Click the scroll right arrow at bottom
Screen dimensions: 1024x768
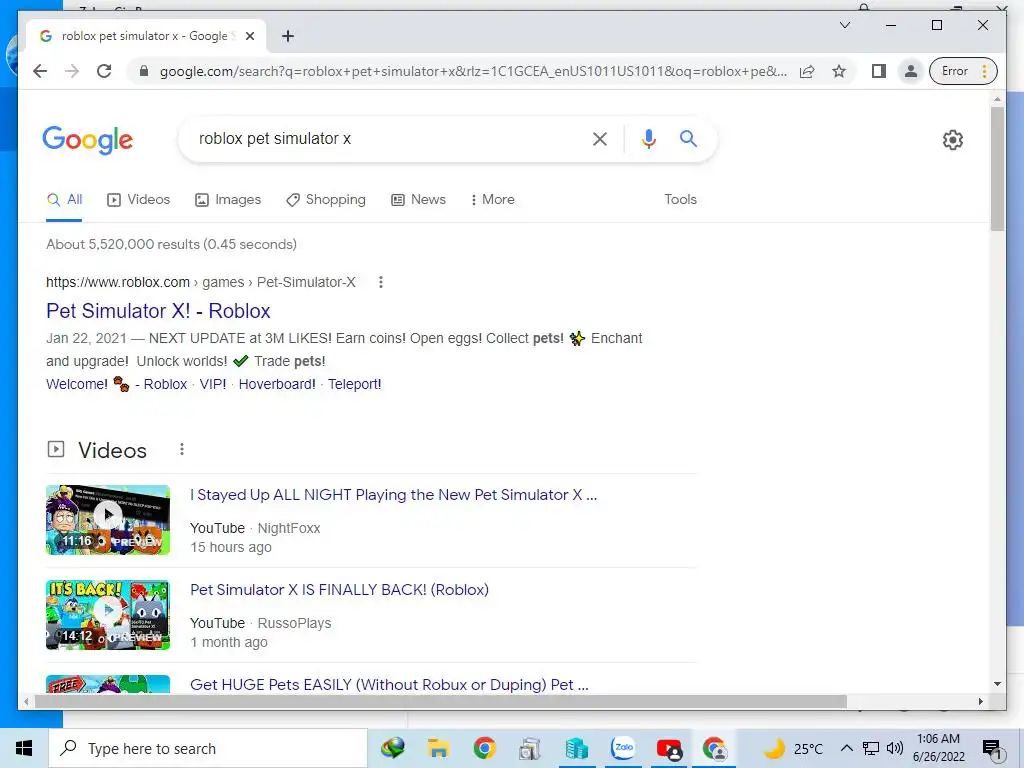981,701
